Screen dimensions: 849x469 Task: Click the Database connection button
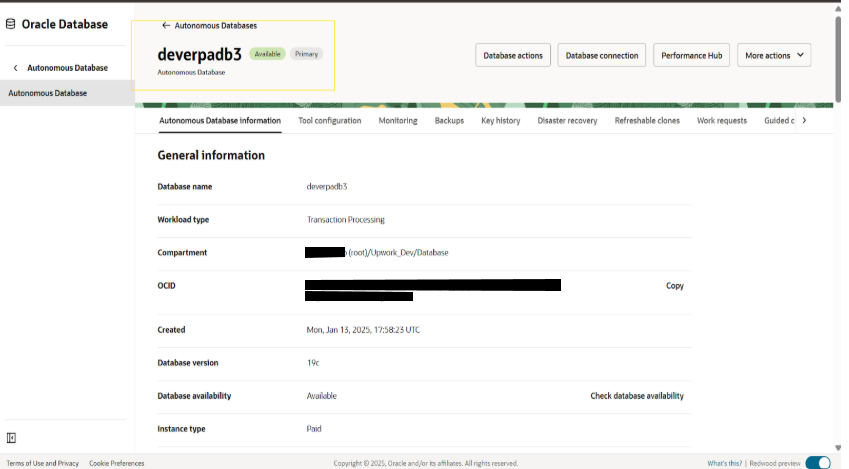click(602, 55)
